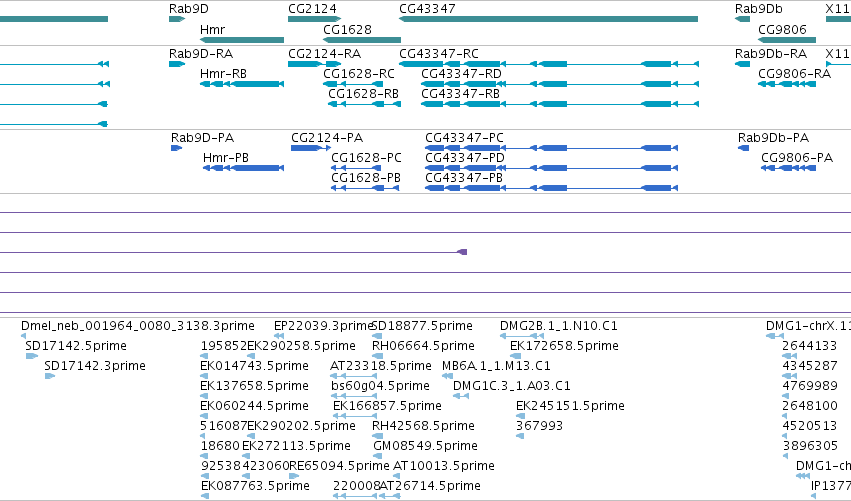Click the Rab9Db gene label
This screenshot has width=851, height=501.
point(758,9)
